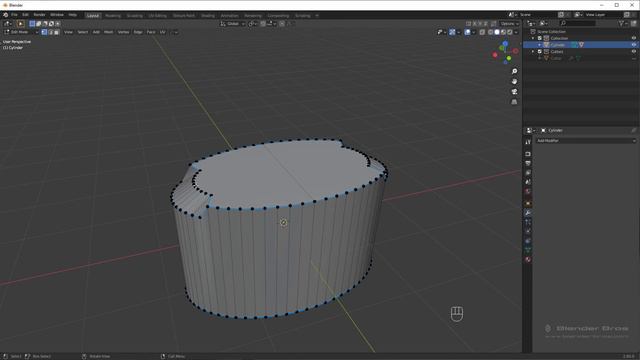The height and width of the screenshot is (360, 640).
Task: Open the Mesh menu
Action: click(108, 32)
